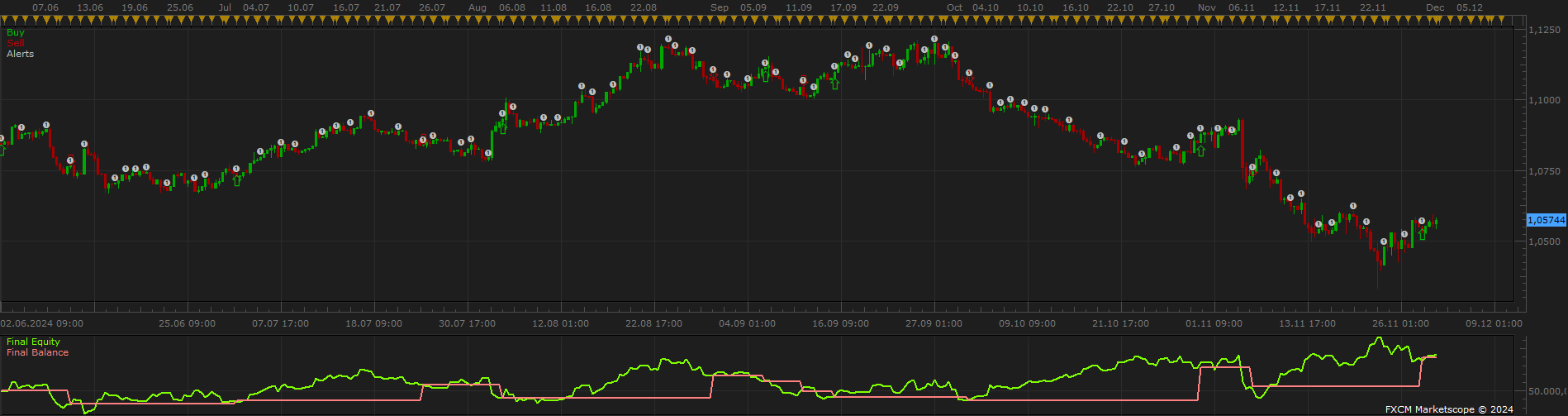1568x416 pixels.
Task: Click the 07.06 date on top axis
Action: pyautogui.click(x=45, y=7)
